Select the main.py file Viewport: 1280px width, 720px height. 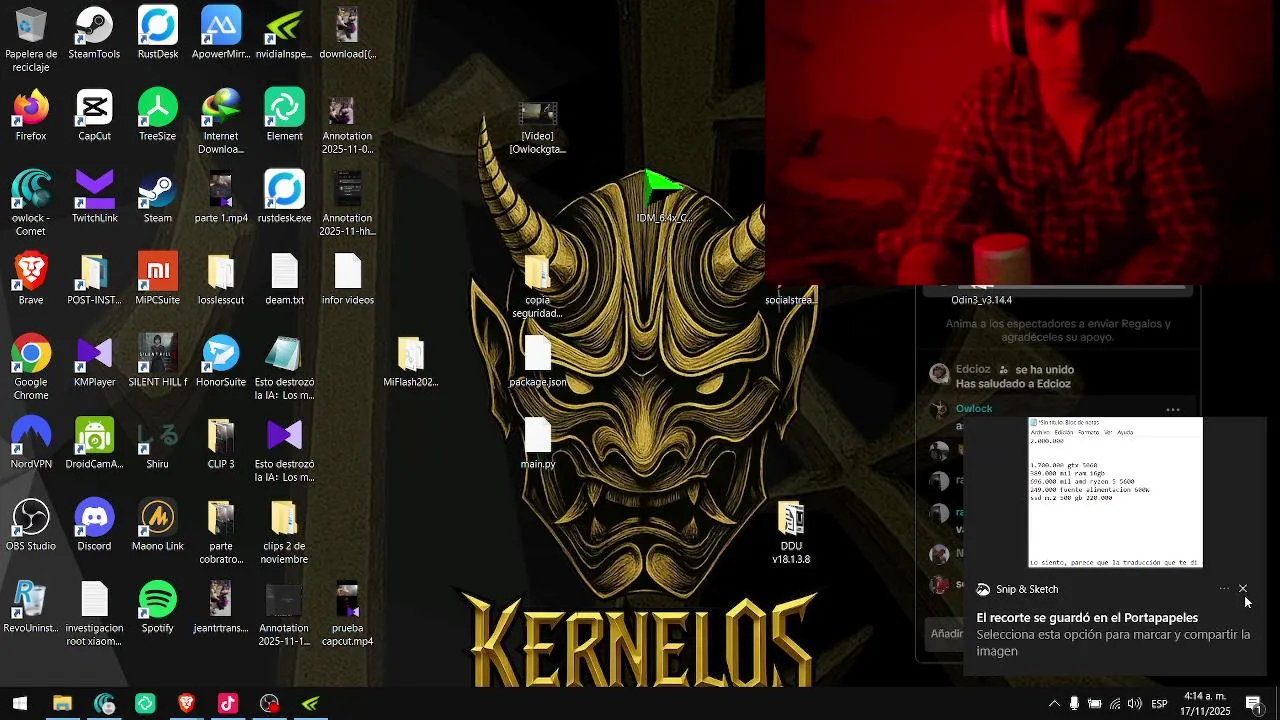(538, 443)
